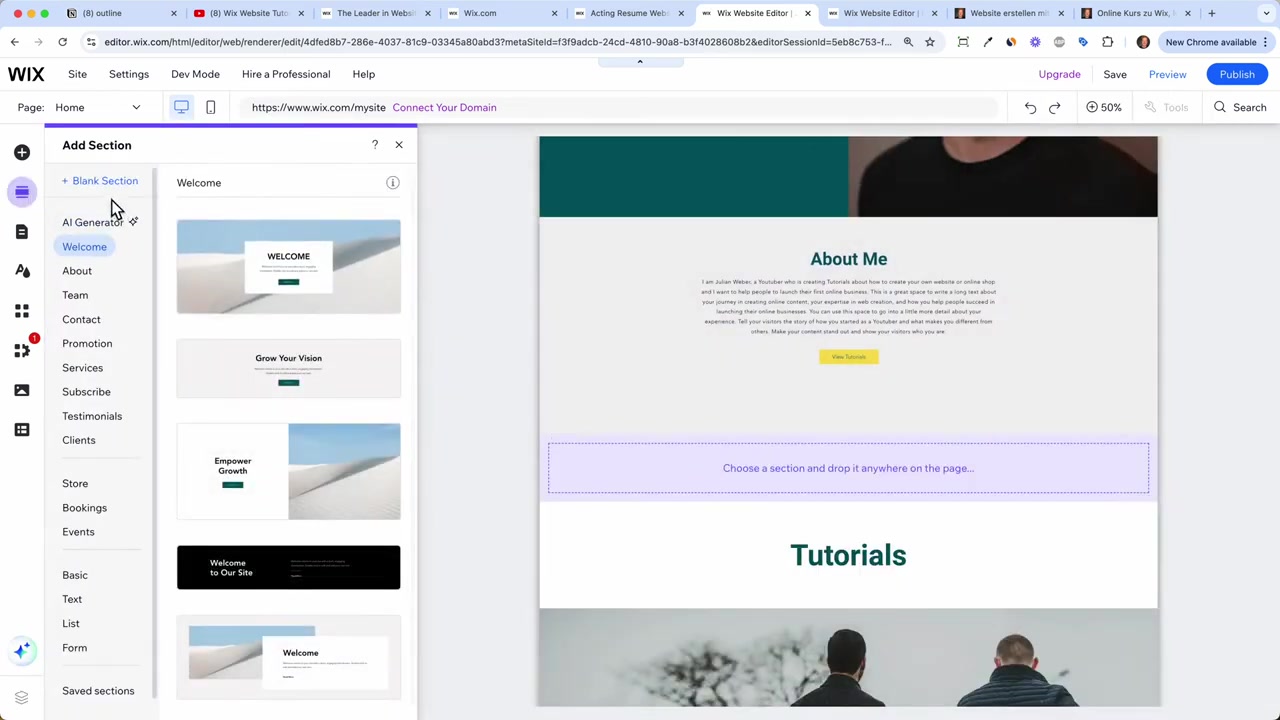Go back in browser
The image size is (1280, 720).
(x=14, y=42)
